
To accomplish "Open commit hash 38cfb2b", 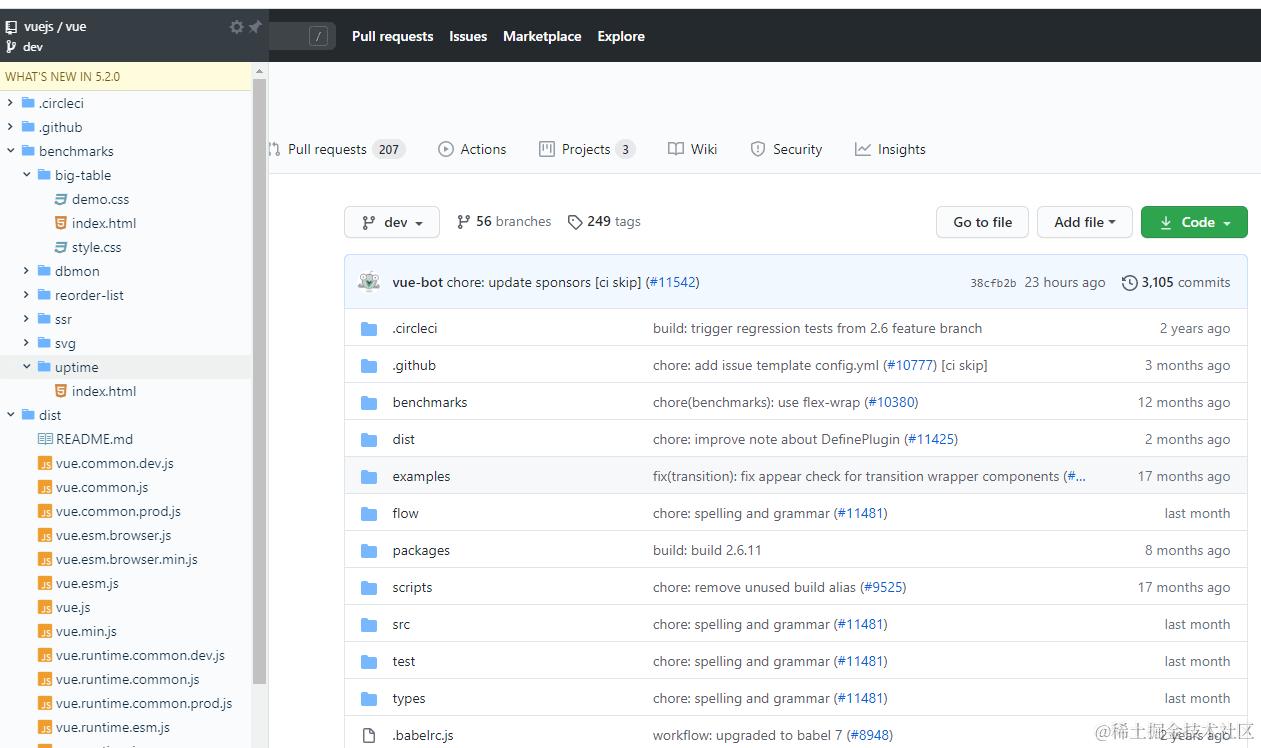I will (x=993, y=283).
